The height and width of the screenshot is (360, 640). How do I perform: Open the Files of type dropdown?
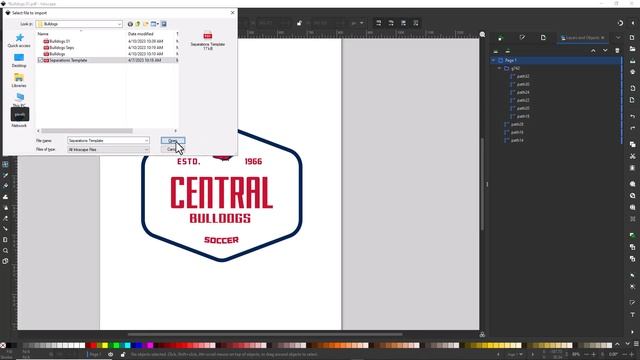(108, 150)
